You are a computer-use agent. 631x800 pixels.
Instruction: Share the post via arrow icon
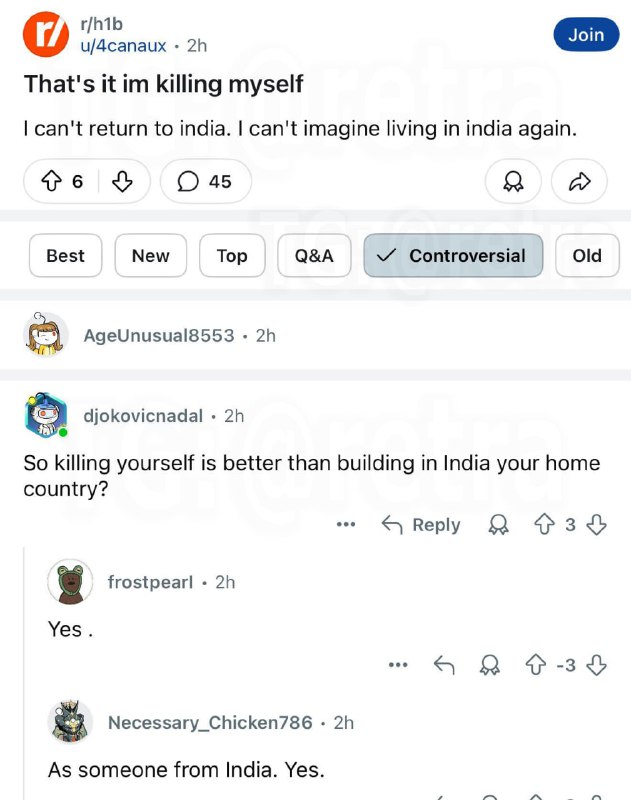click(x=580, y=181)
